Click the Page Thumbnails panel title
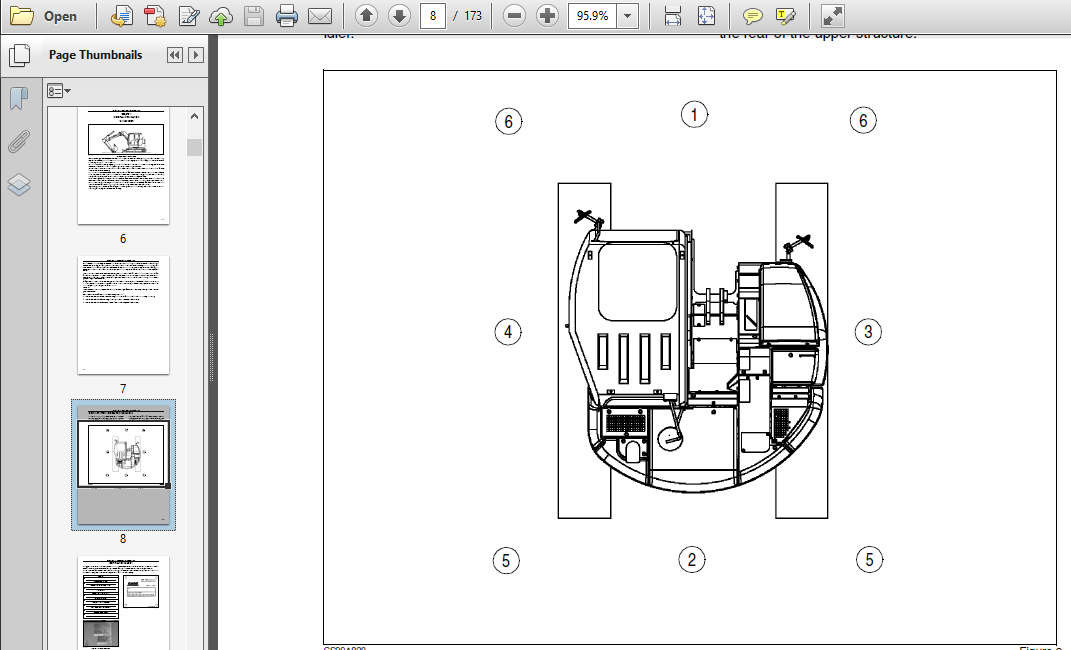This screenshot has height=650, width=1071. click(96, 55)
